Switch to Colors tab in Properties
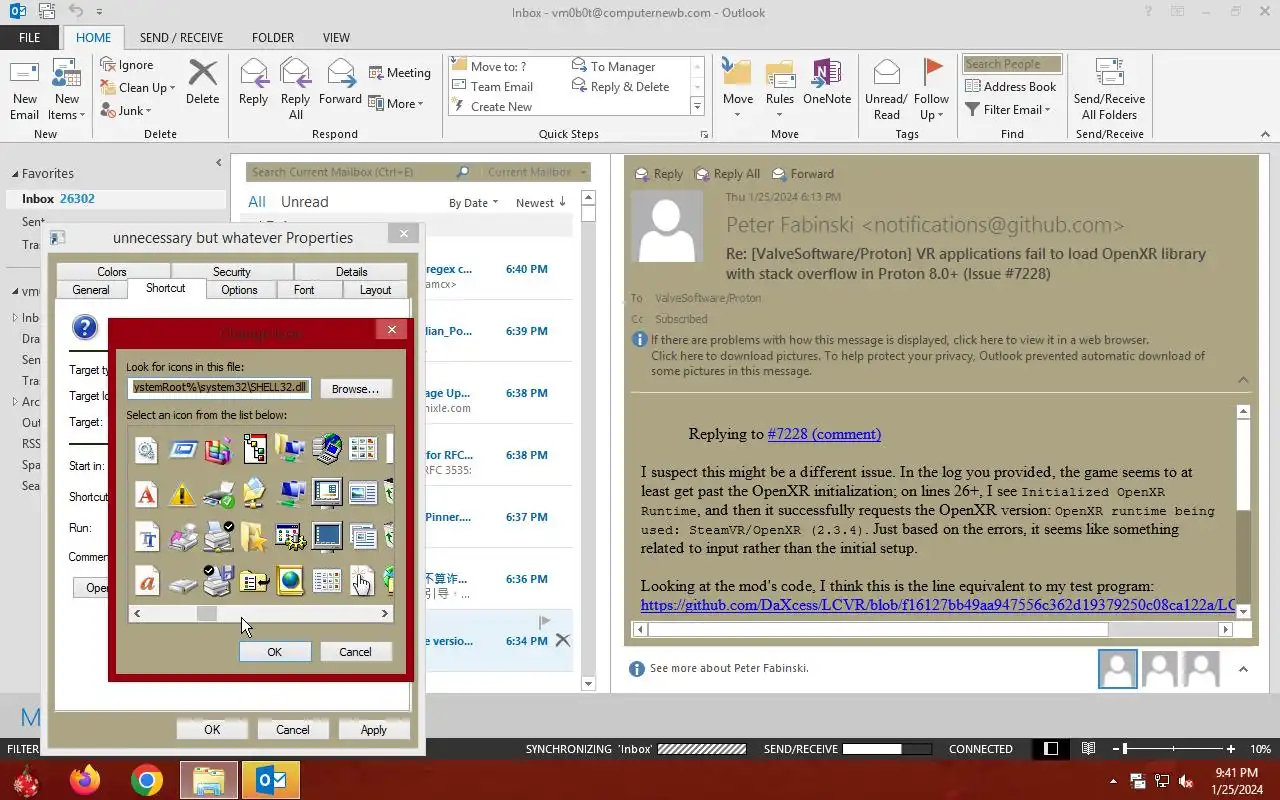The width and height of the screenshot is (1280, 800). 112,271
